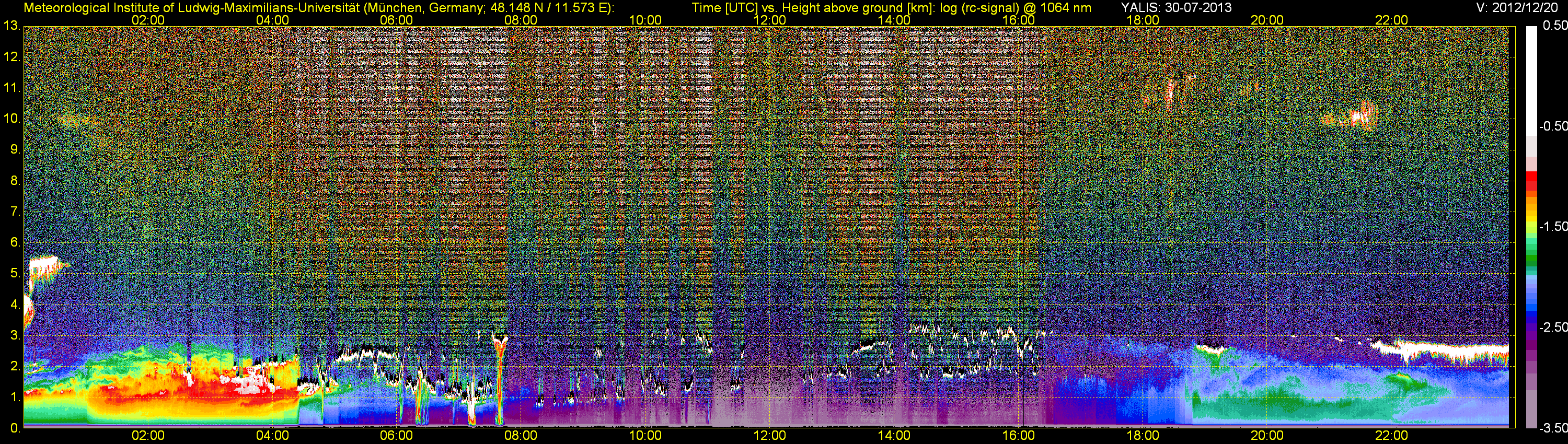Click the 18:00 marker on the top axis

pyautogui.click(x=1143, y=20)
